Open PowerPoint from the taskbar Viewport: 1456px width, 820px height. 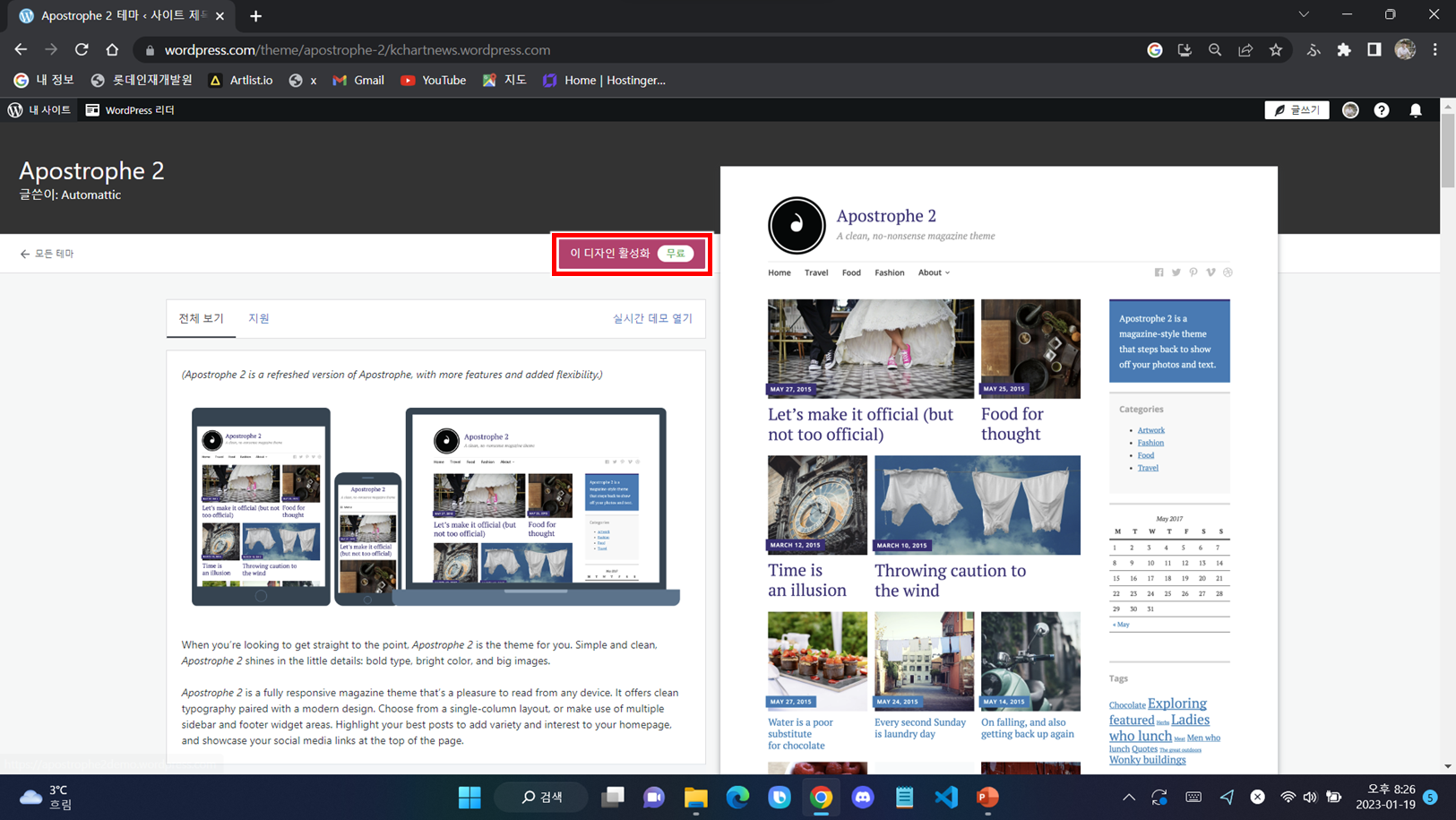coord(987,797)
